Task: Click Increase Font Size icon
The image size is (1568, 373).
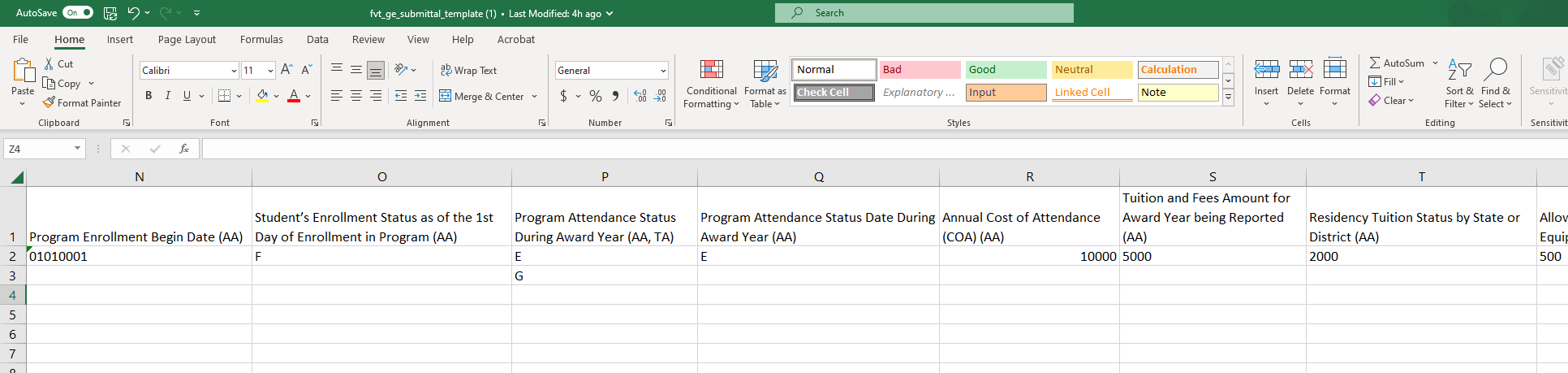Action: tap(286, 70)
